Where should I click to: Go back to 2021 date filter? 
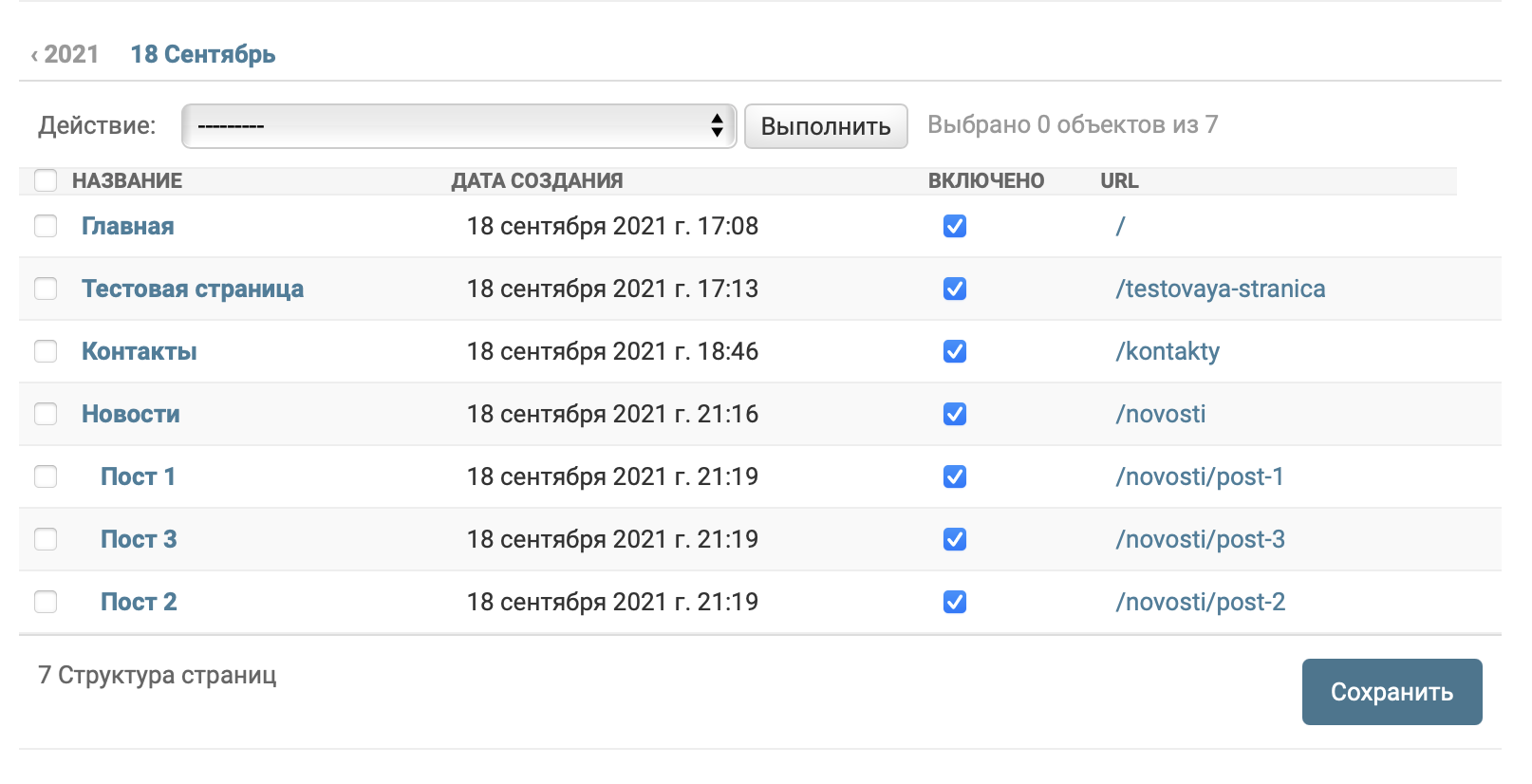point(65,54)
